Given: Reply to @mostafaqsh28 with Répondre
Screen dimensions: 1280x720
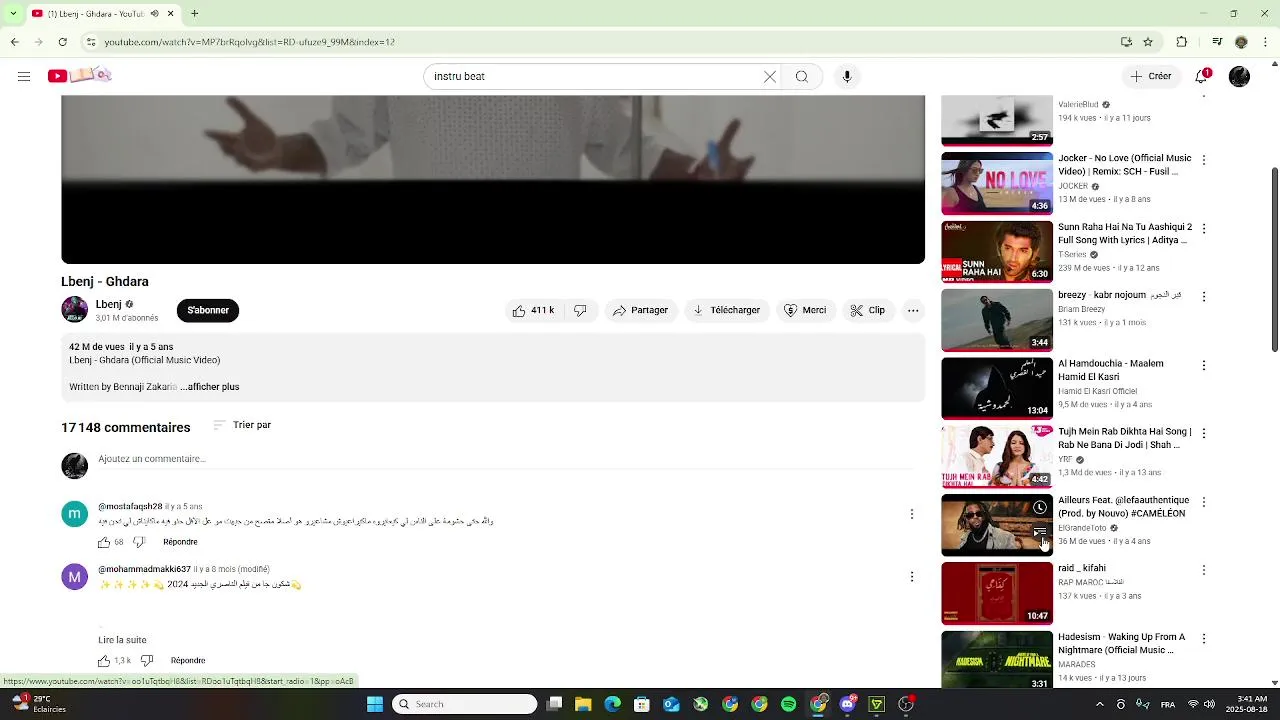Looking at the screenshot, I should [x=180, y=542].
